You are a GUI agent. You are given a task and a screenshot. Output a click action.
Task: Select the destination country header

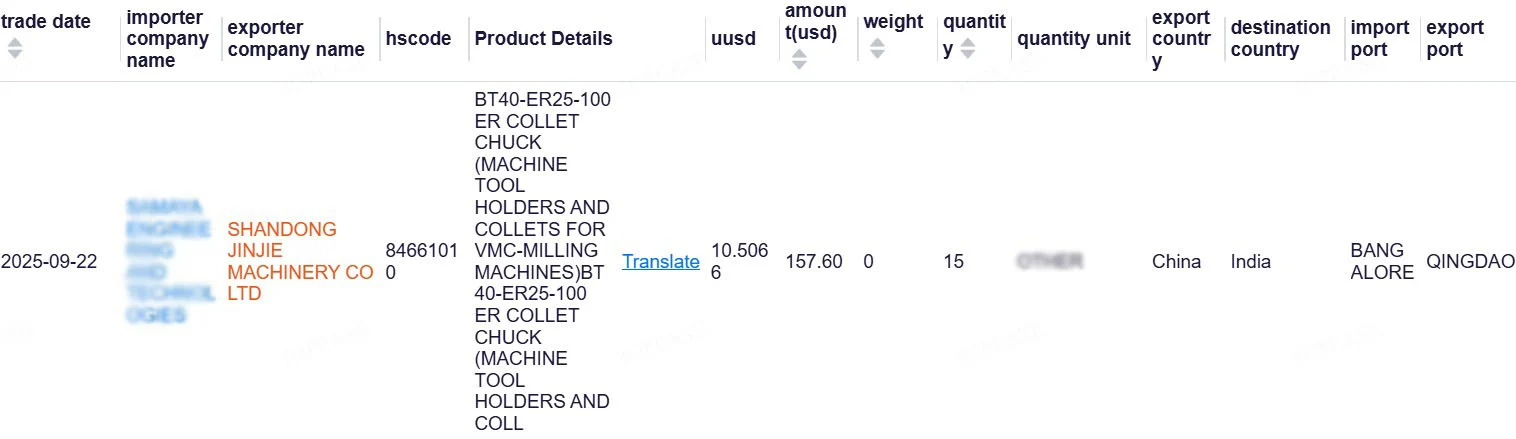(1280, 39)
